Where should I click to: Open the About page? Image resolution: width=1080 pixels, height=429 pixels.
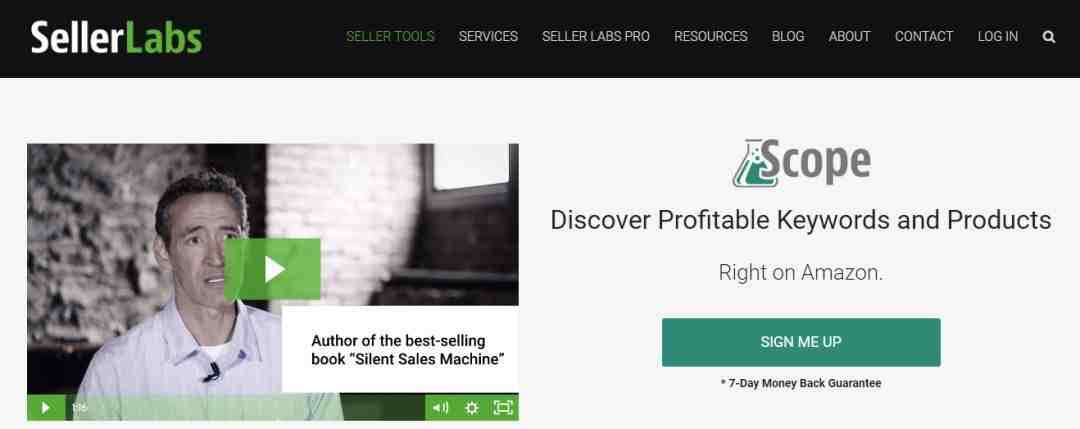[x=850, y=36]
